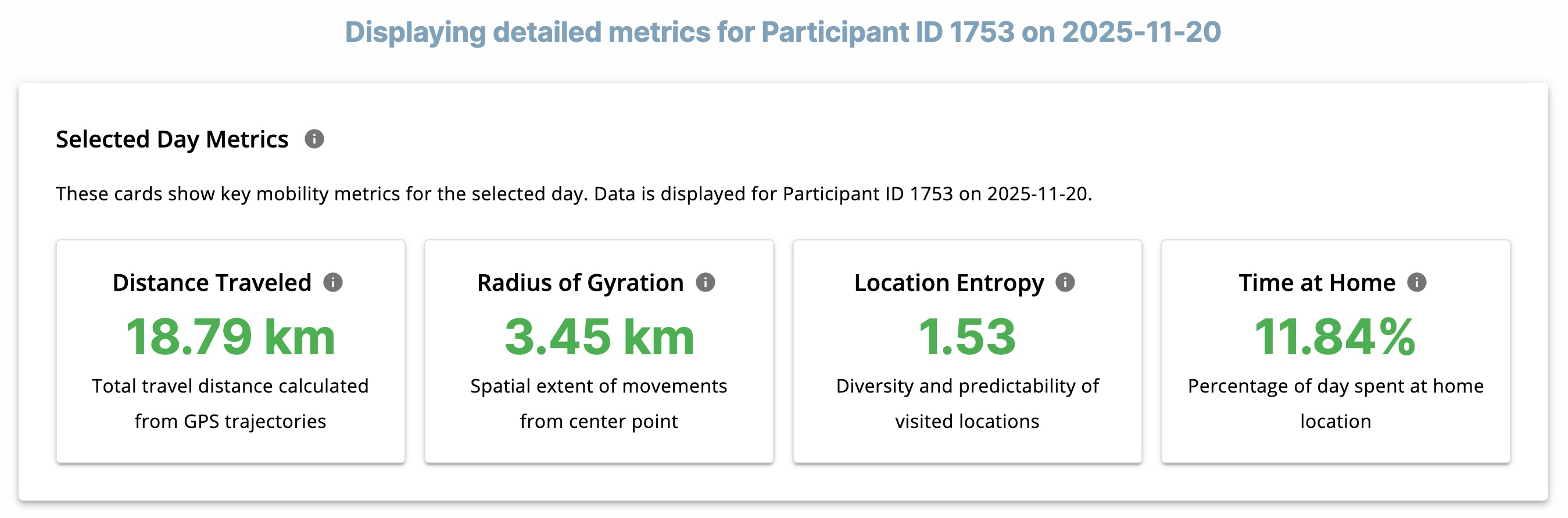Click the Radius of Gyration card title
This screenshot has height=518, width=1568.
click(x=580, y=283)
